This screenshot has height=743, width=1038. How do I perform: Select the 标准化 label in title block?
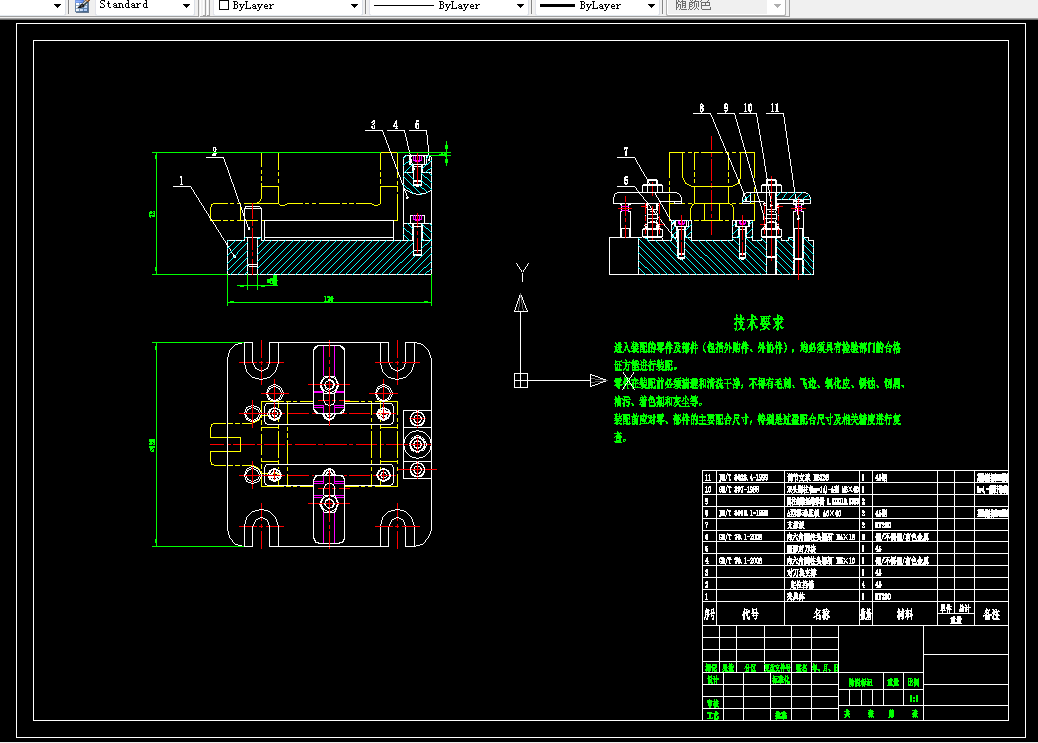pyautogui.click(x=780, y=679)
